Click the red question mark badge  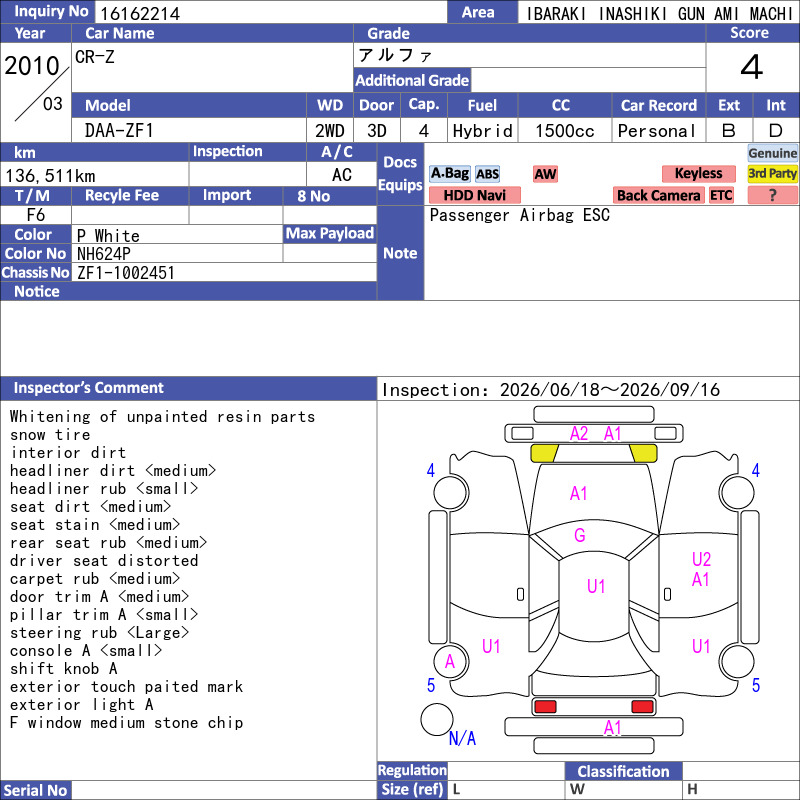(772, 195)
